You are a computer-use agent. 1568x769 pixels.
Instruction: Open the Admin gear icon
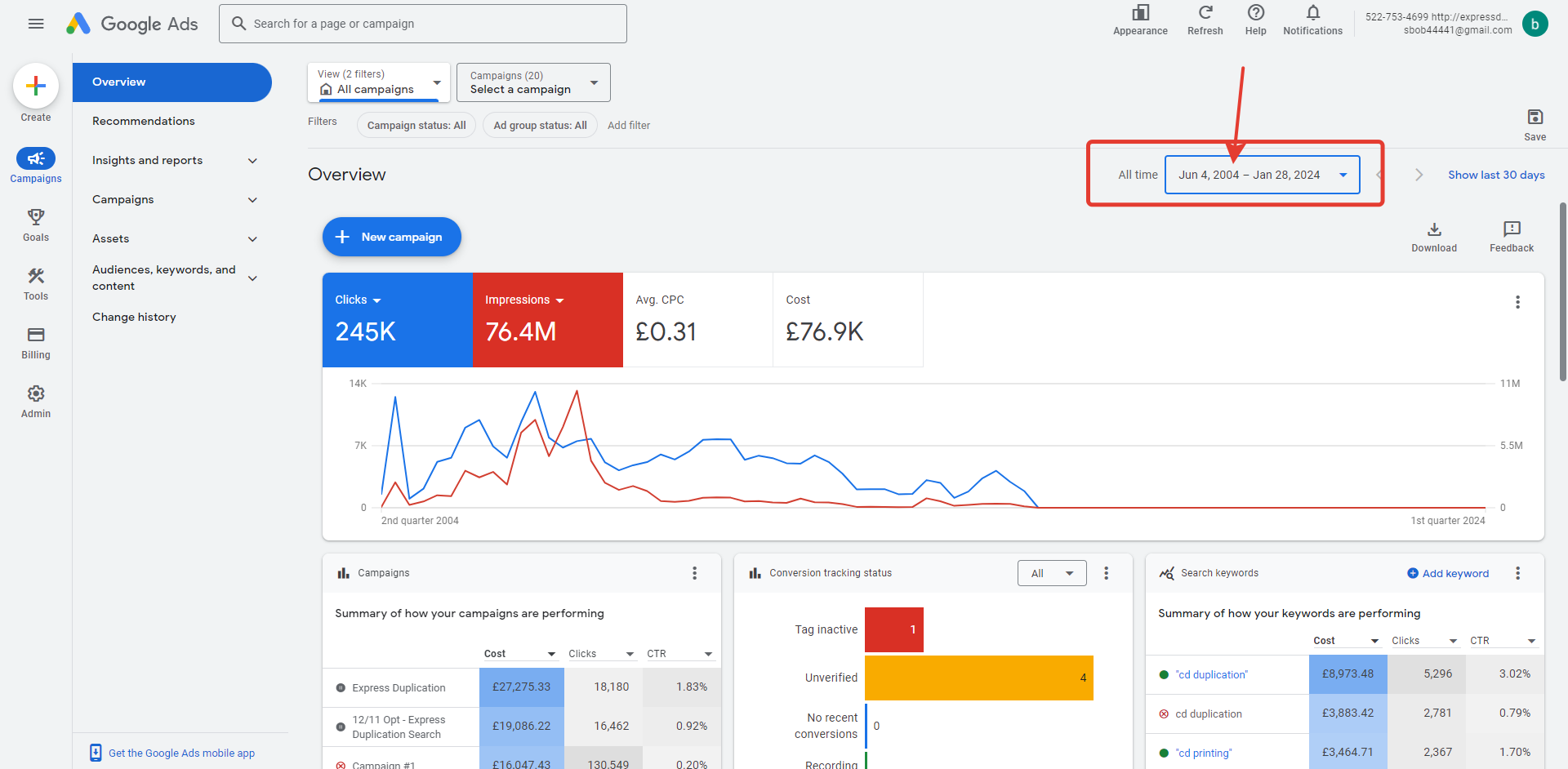click(x=36, y=393)
